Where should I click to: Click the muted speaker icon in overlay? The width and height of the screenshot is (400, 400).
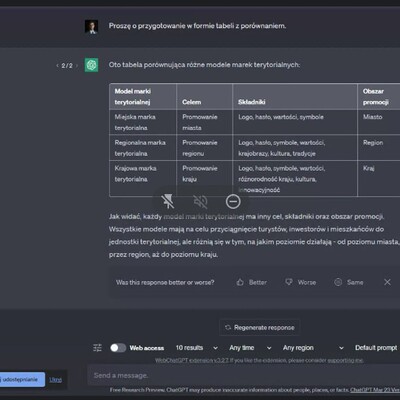200,201
